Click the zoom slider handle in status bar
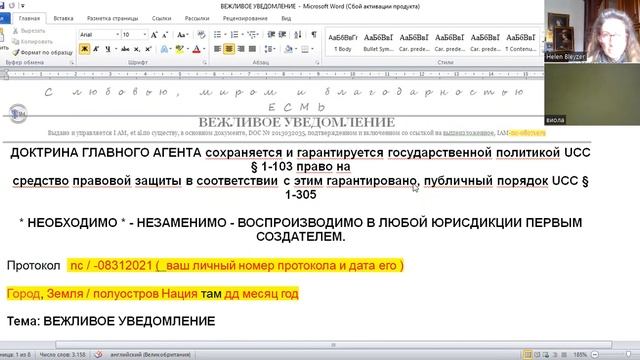640x360 pixels. pyautogui.click(x=628, y=355)
